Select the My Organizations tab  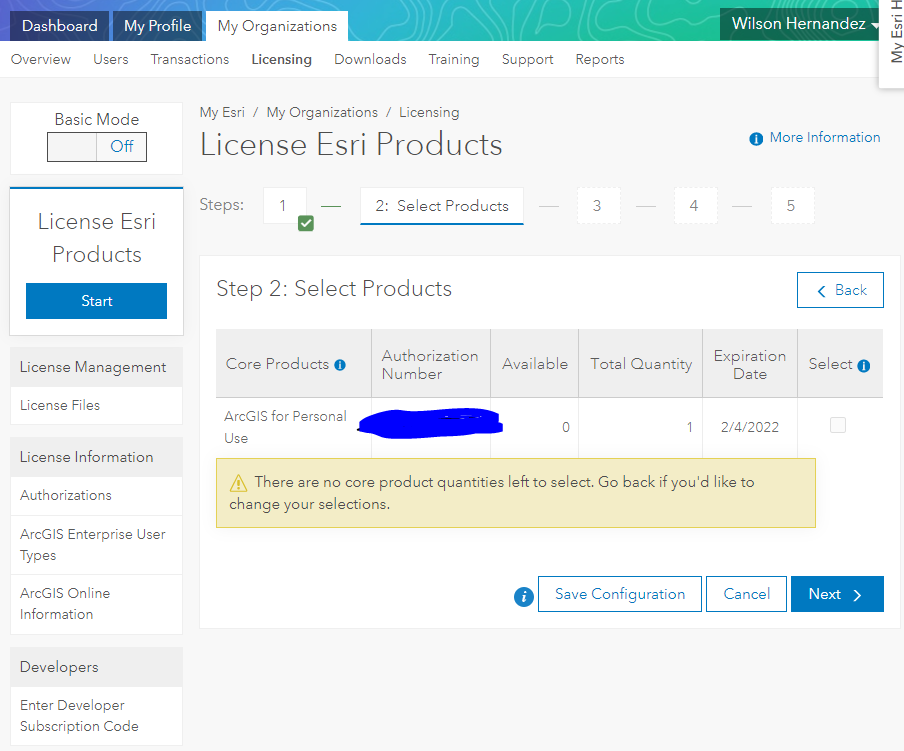pyautogui.click(x=277, y=26)
